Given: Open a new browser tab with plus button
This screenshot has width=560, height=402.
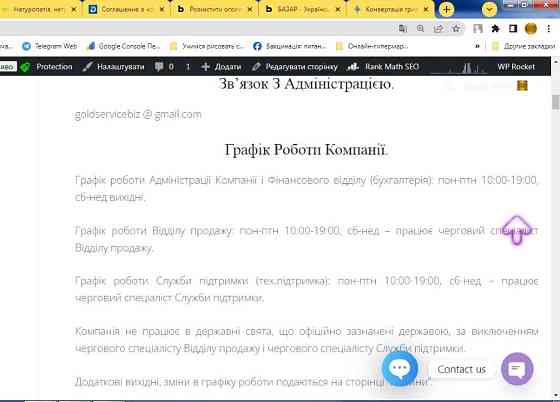Looking at the screenshot, I should 446,9.
